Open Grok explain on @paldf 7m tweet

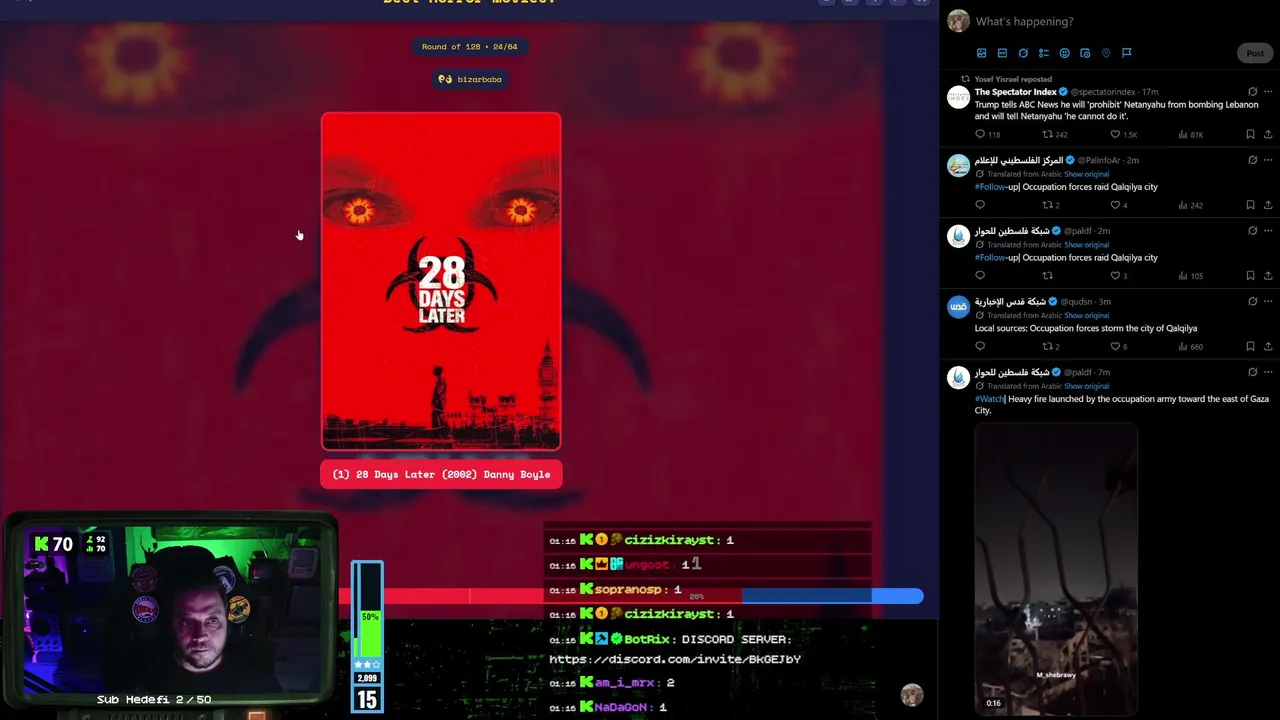tap(1252, 372)
